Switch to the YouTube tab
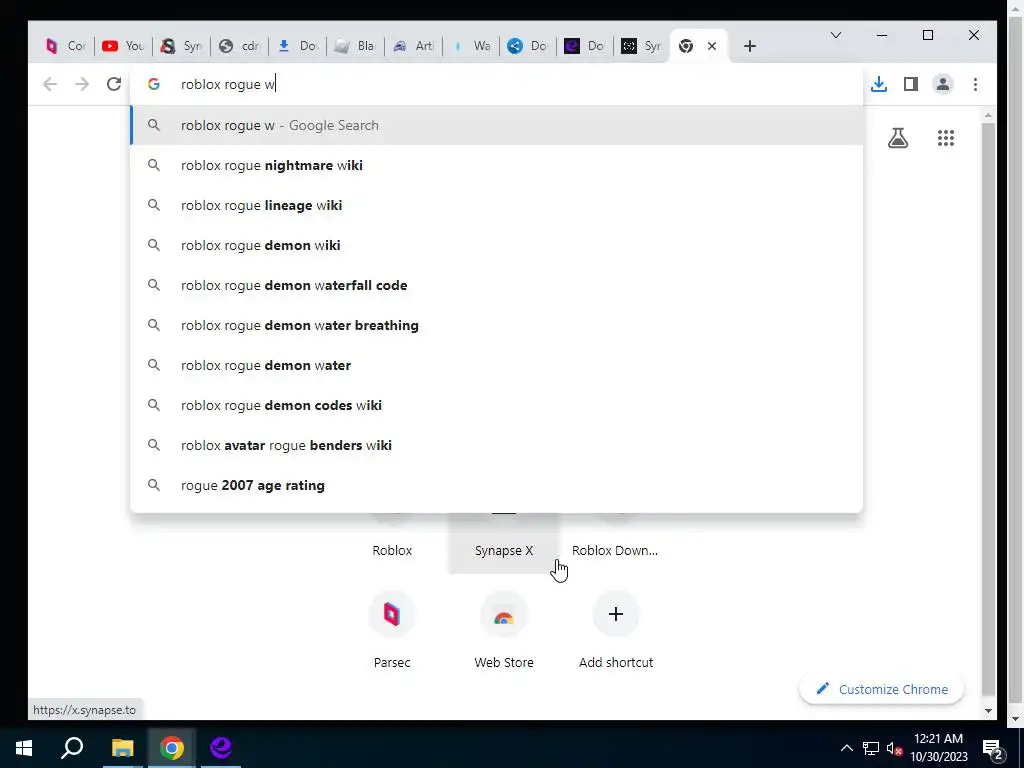 point(123,46)
